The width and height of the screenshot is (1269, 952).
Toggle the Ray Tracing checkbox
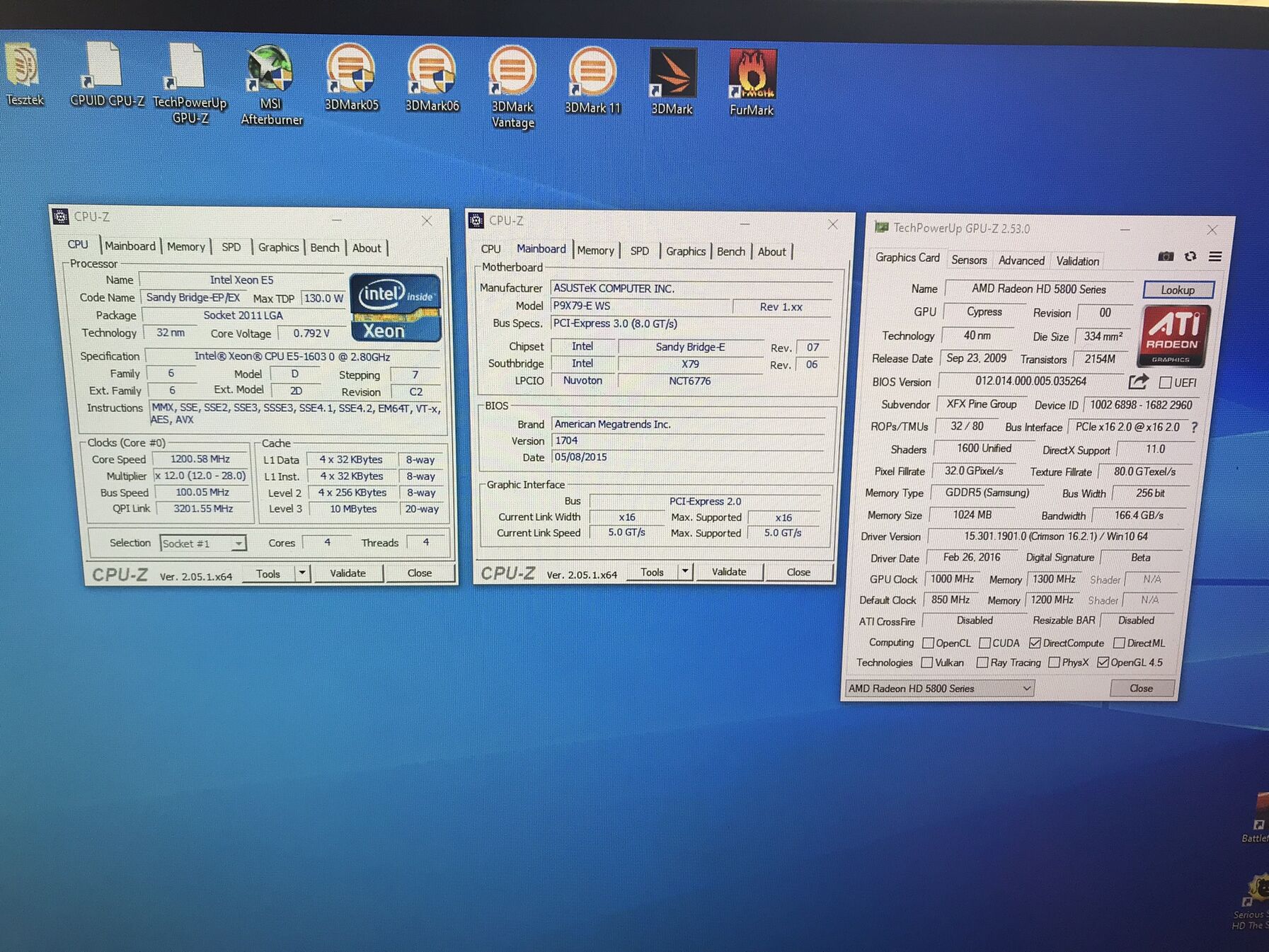click(982, 663)
